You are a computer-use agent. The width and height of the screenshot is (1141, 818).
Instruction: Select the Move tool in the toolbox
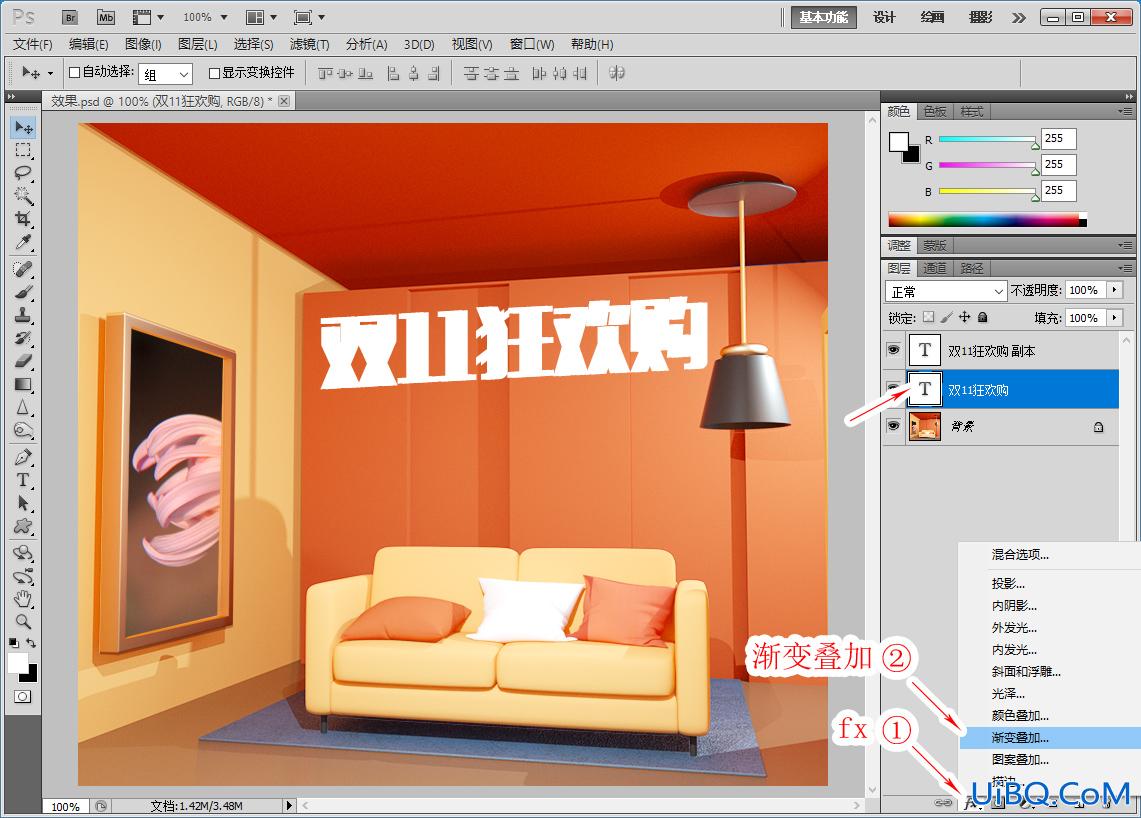tap(23, 127)
